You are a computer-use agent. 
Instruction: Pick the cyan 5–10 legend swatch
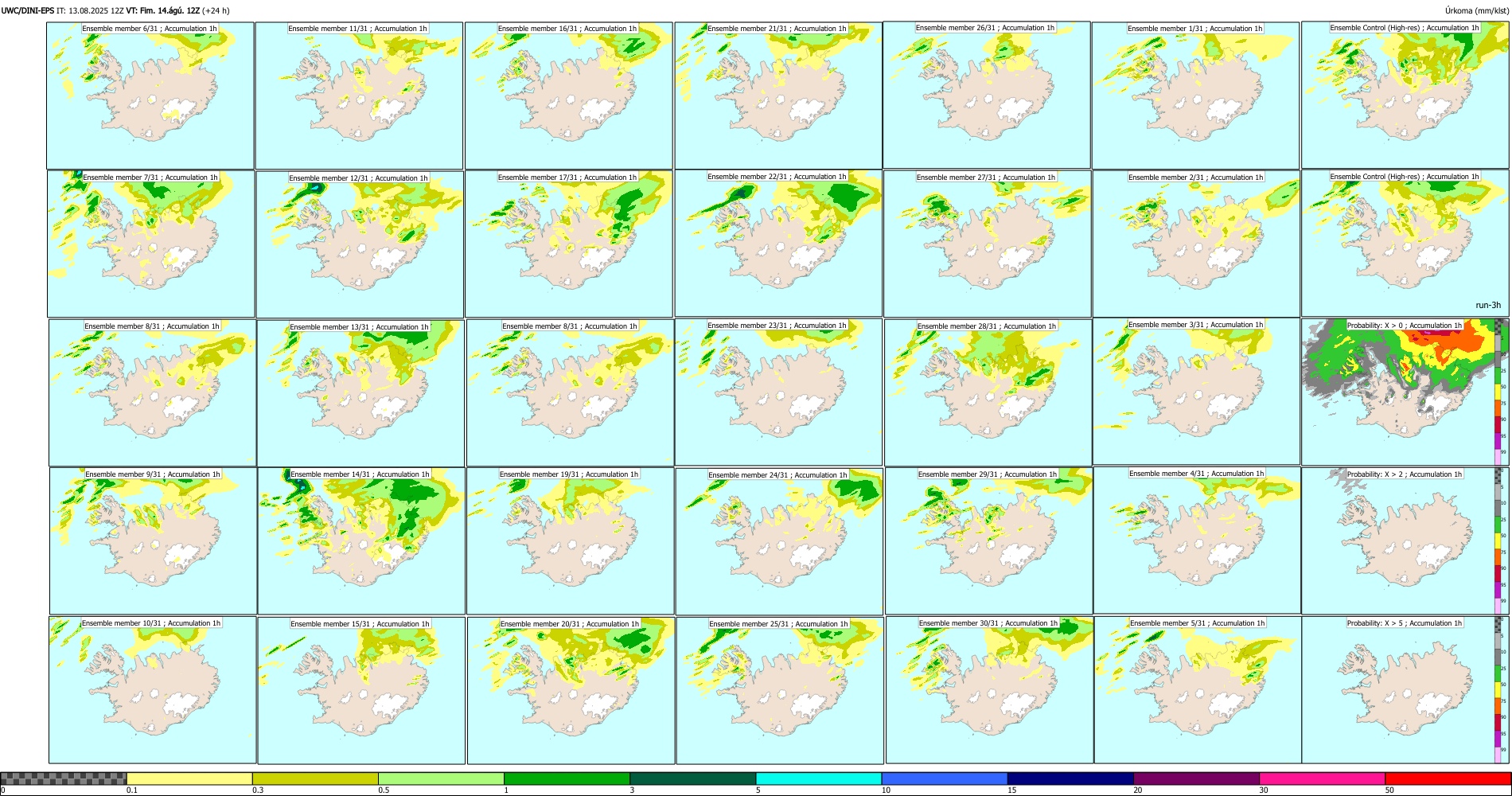pos(819,778)
